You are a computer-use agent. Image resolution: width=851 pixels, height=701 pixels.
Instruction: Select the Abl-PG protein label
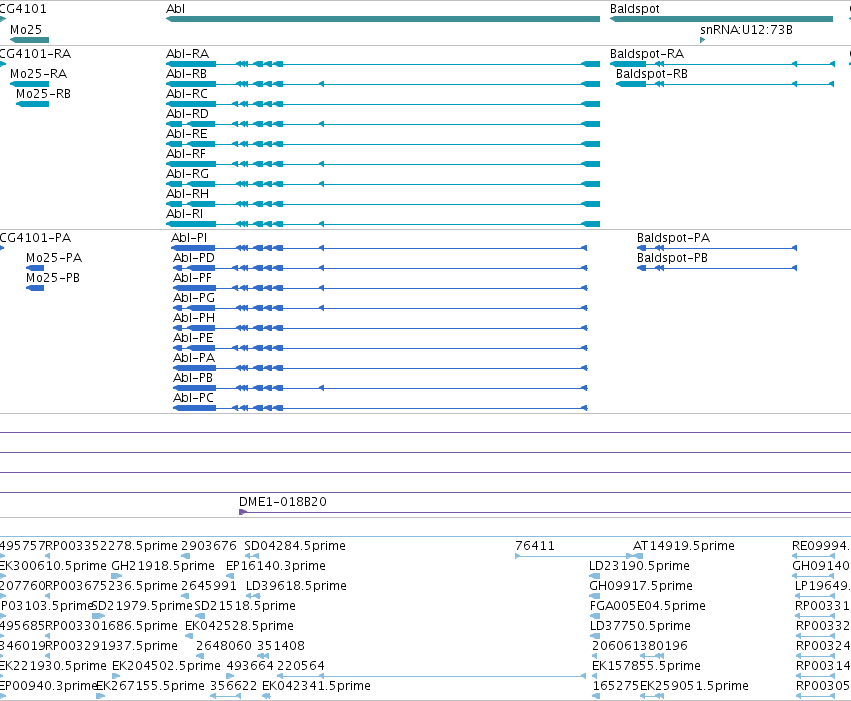[x=194, y=298]
